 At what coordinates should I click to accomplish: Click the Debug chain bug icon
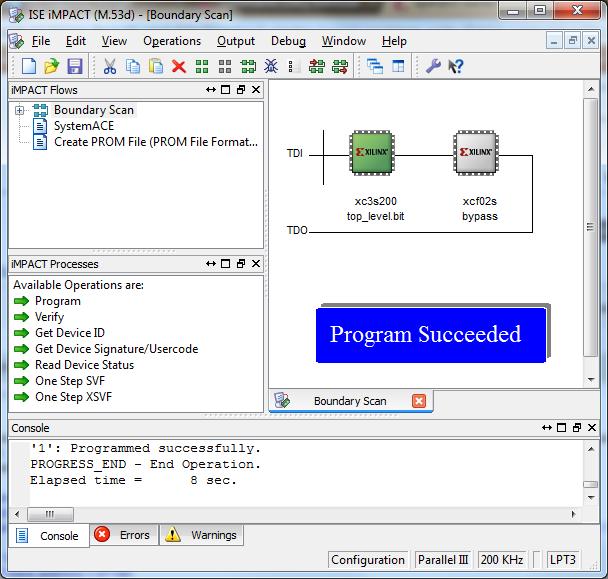(271, 66)
